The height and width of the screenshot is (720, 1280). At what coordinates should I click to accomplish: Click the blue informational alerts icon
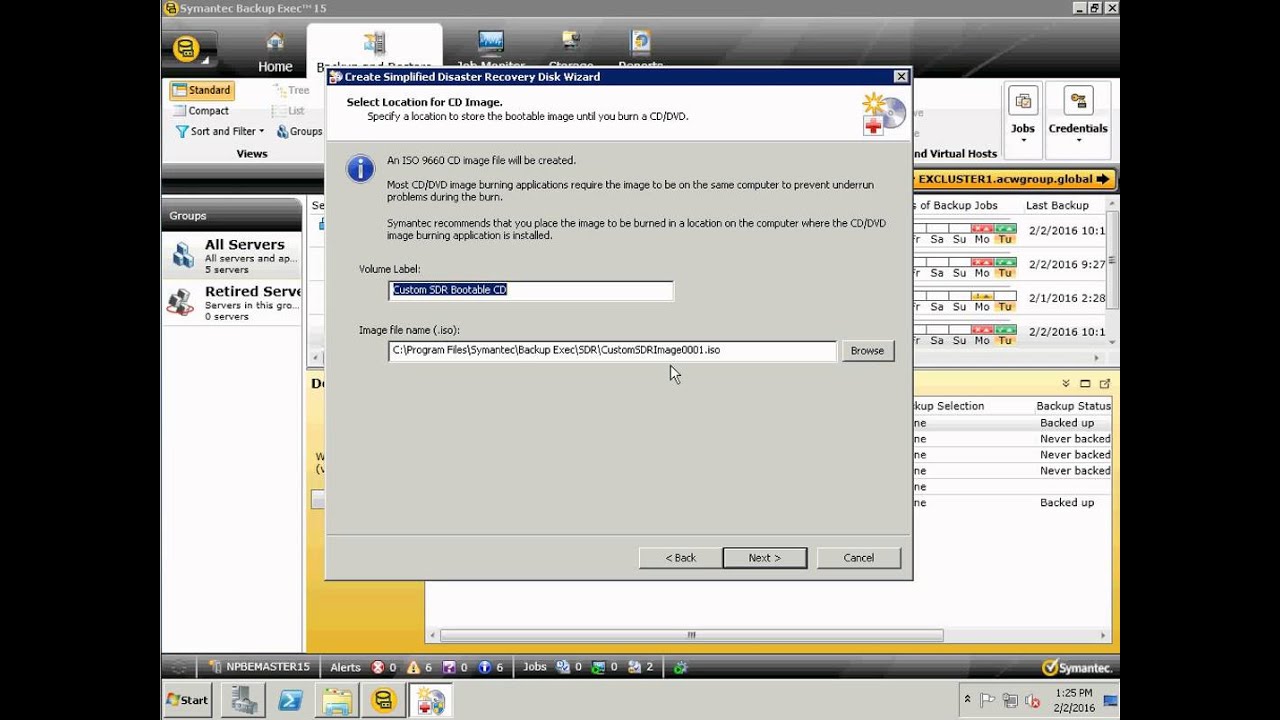pyautogui.click(x=485, y=667)
